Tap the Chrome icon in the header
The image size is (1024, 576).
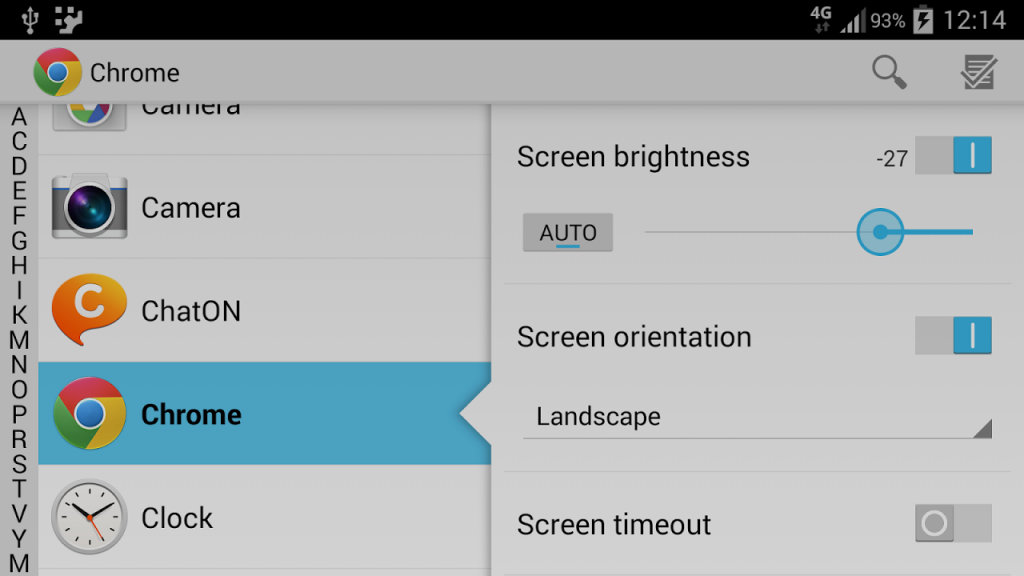pyautogui.click(x=57, y=72)
